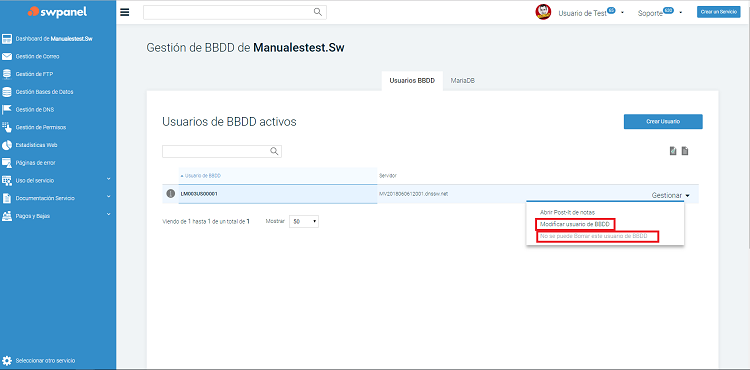Open the user avatar picture
The width and height of the screenshot is (750, 370).
point(543,12)
